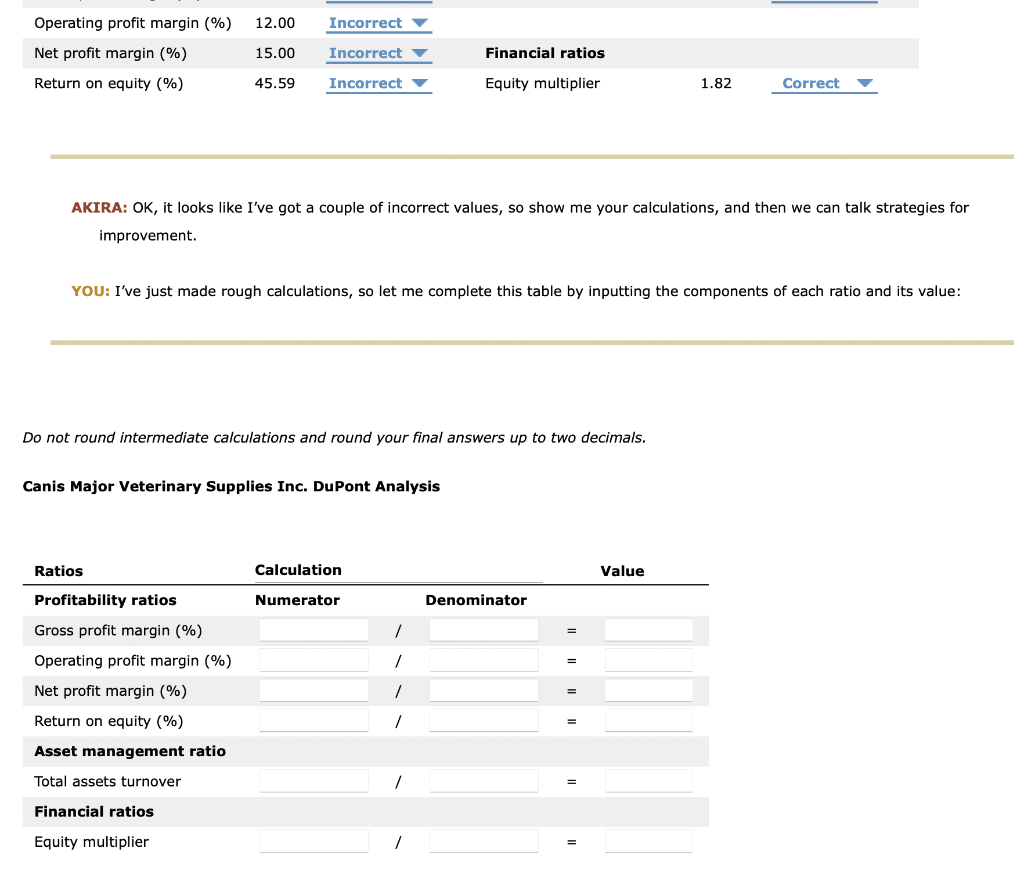
Task: Open the Net profit margin Incorrect dropdown
Action: [x=379, y=54]
